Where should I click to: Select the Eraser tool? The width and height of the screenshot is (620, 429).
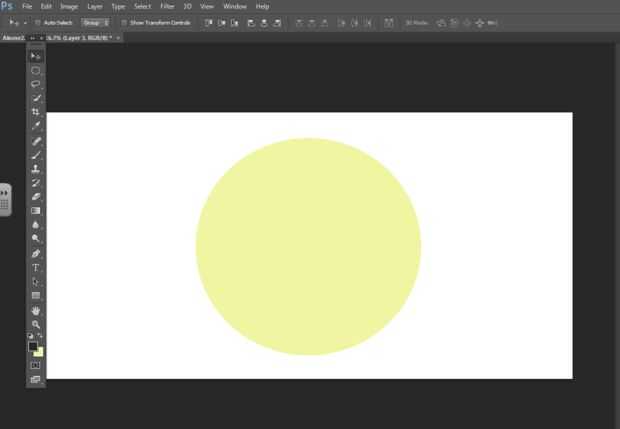pos(36,197)
